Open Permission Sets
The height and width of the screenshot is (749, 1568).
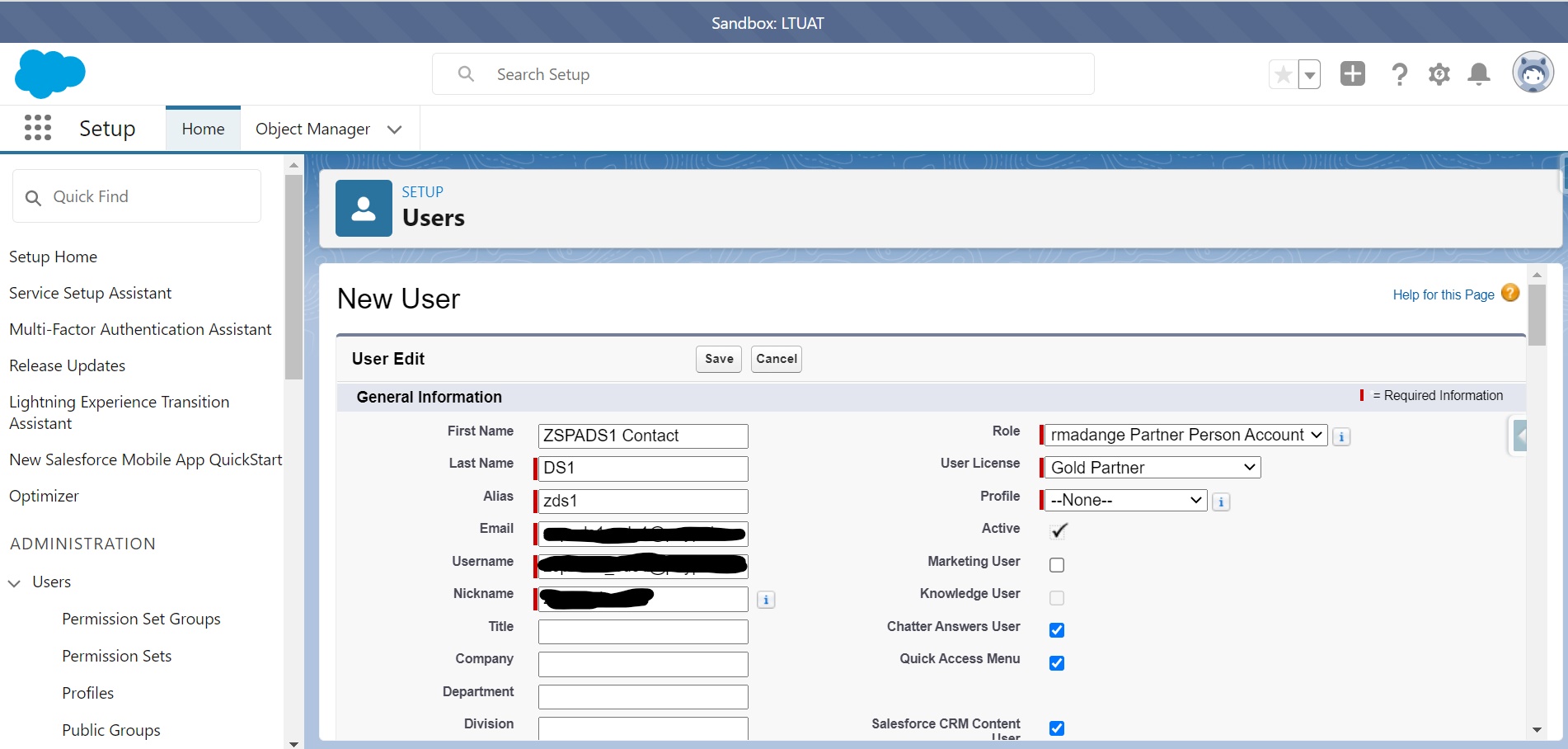(x=116, y=656)
